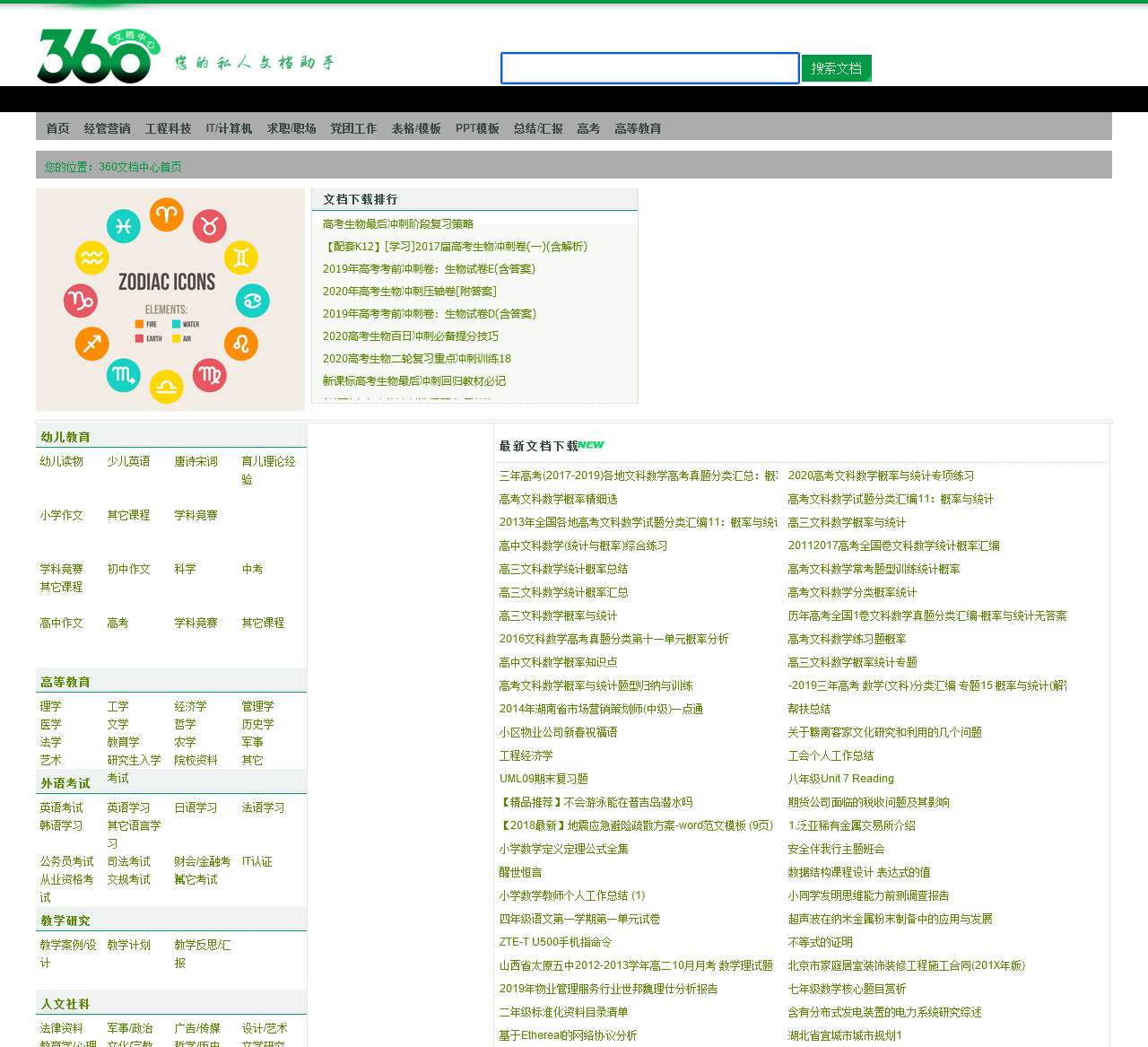Open 2020年高考生物冲刺压轴卷 link
This screenshot has height=1047, width=1148.
pos(409,292)
